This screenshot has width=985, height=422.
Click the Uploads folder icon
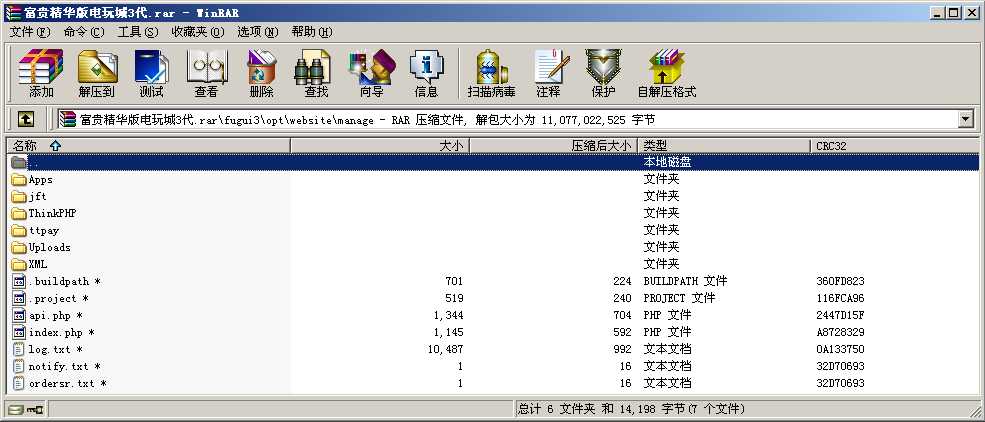pos(19,247)
